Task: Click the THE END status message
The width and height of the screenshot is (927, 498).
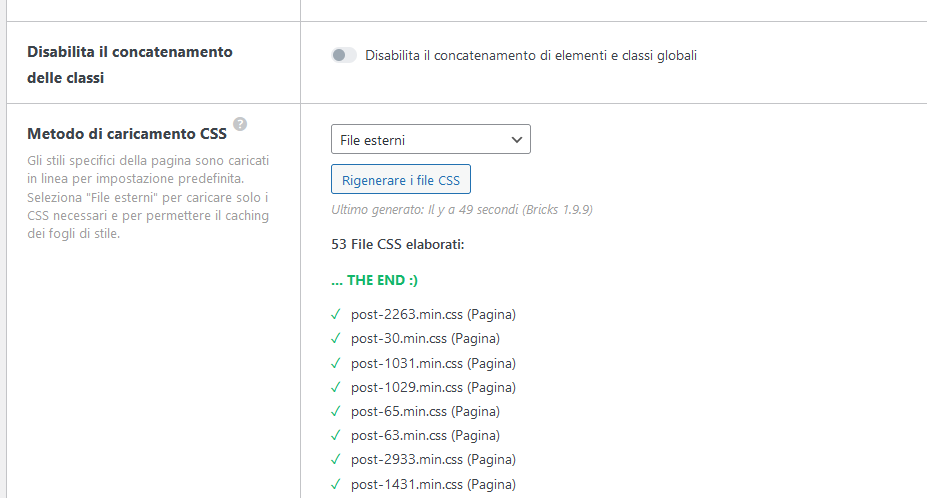Action: click(375, 280)
